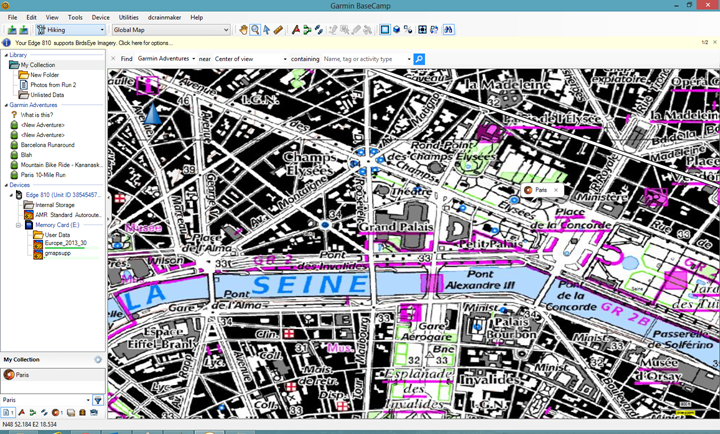Image resolution: width=720 pixels, height=434 pixels.
Task: Dismiss the yellow notification bar
Action: pos(714,42)
